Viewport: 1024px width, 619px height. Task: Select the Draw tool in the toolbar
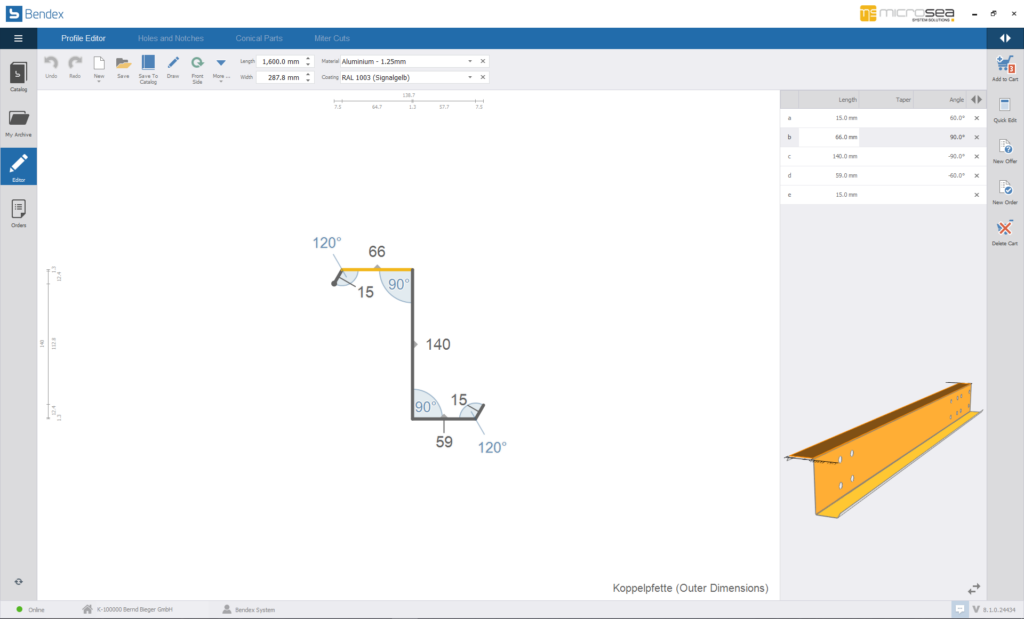172,63
